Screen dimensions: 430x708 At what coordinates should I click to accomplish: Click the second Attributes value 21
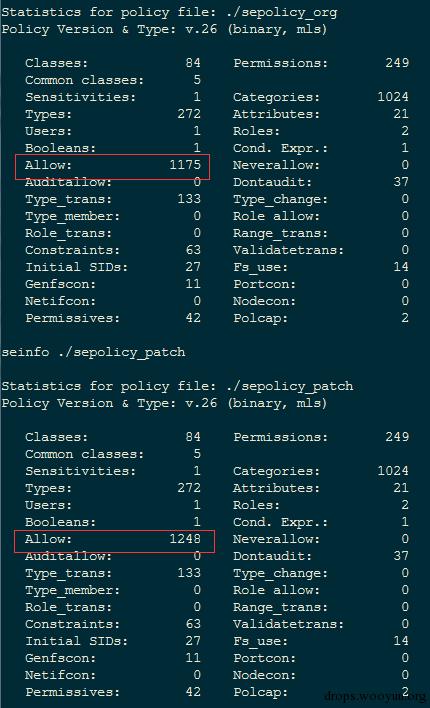pos(401,488)
